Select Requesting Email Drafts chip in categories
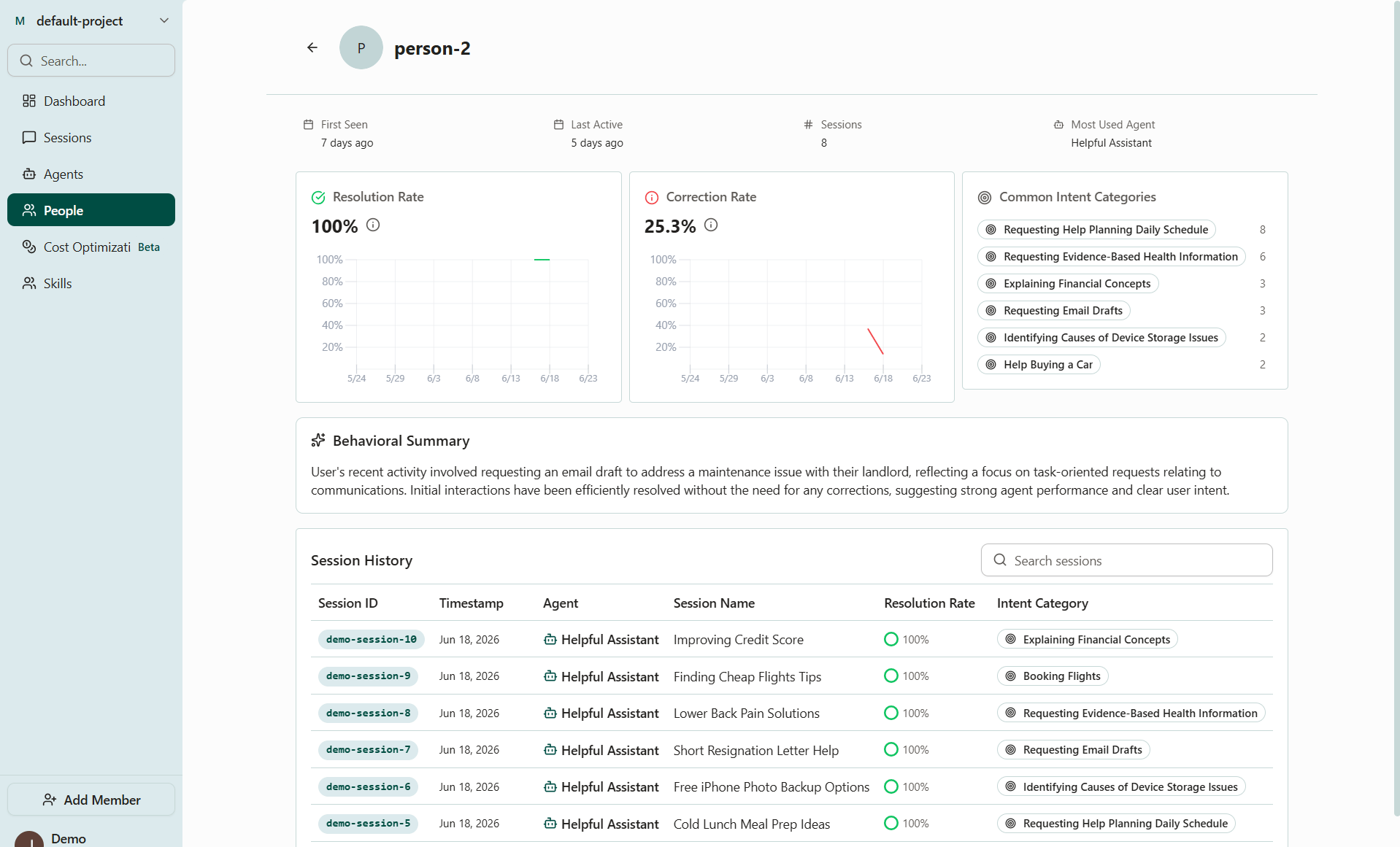Image resolution: width=1400 pixels, height=847 pixels. pyautogui.click(x=1054, y=310)
